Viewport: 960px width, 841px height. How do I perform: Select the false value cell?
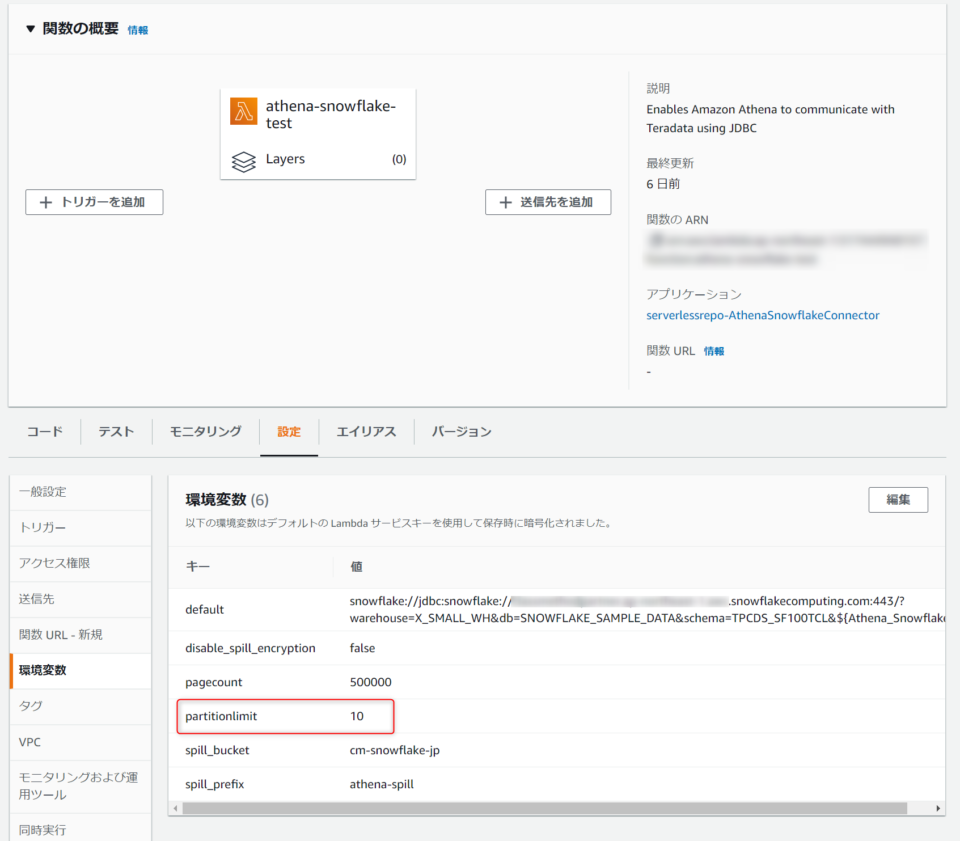(362, 648)
